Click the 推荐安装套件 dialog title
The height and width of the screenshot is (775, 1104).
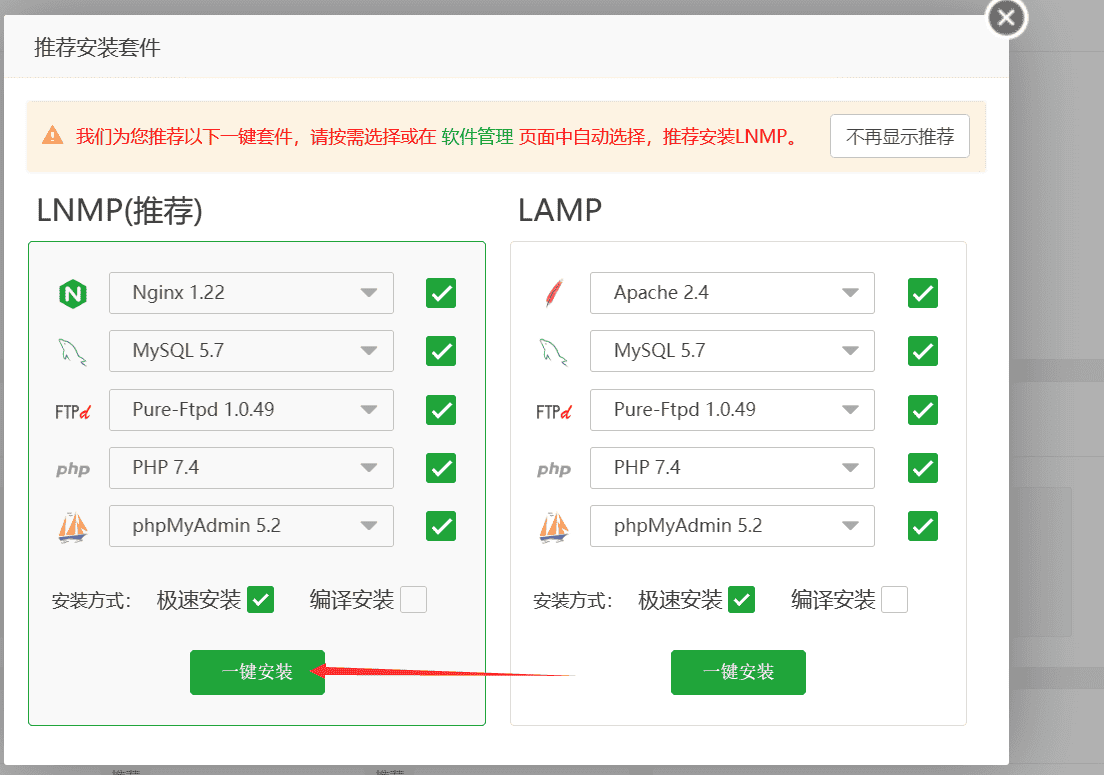[x=97, y=48]
